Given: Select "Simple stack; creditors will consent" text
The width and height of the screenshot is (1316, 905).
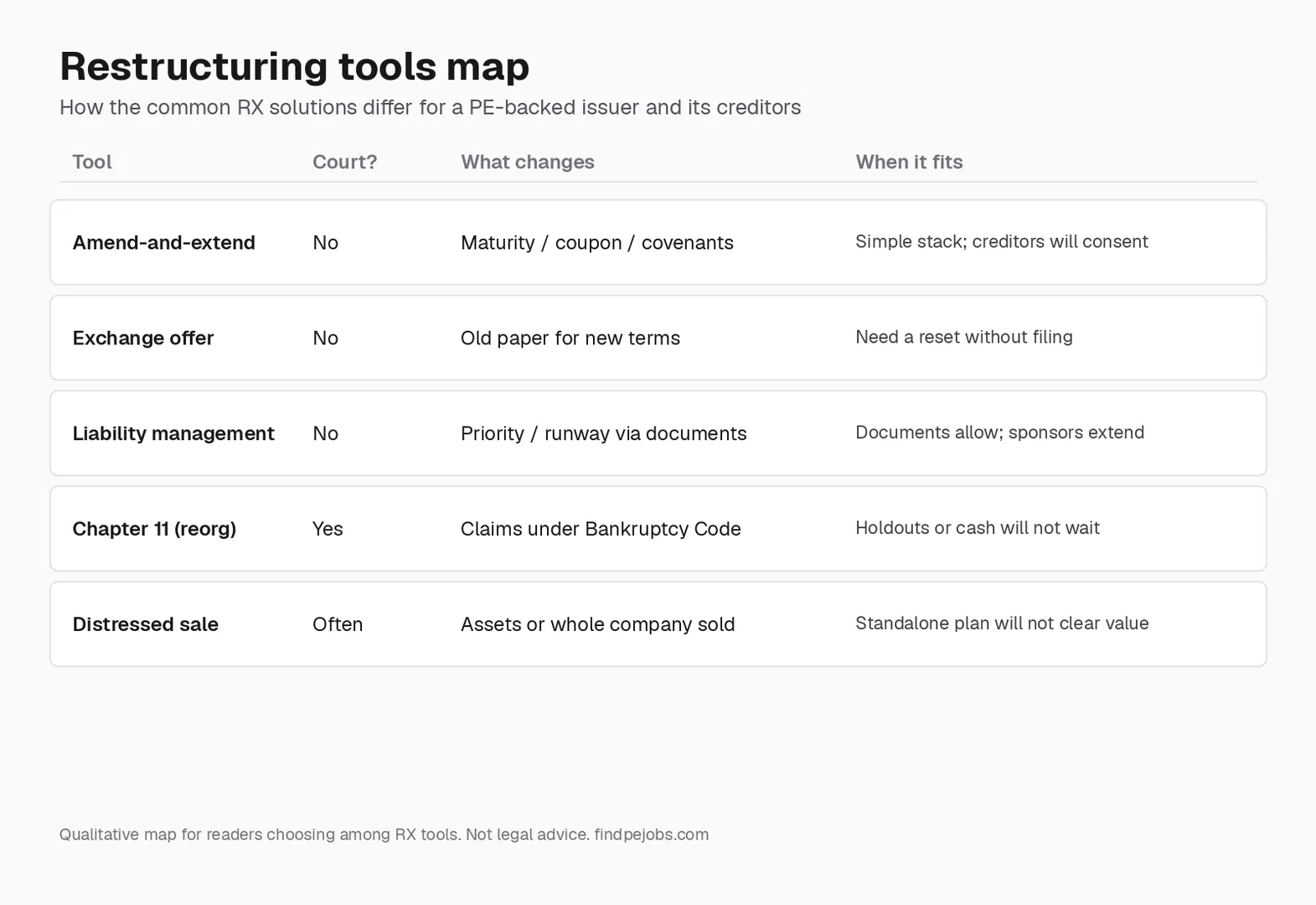Looking at the screenshot, I should click(x=1002, y=241).
